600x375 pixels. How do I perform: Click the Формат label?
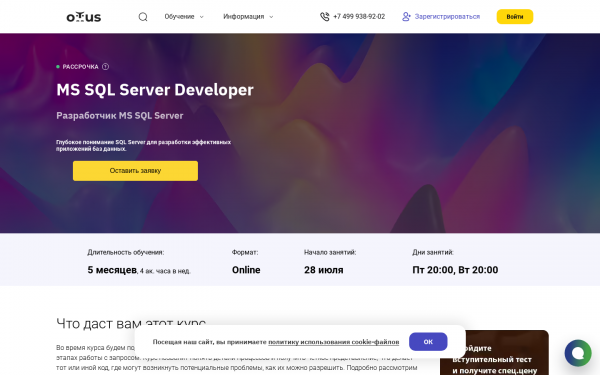pyautogui.click(x=245, y=252)
